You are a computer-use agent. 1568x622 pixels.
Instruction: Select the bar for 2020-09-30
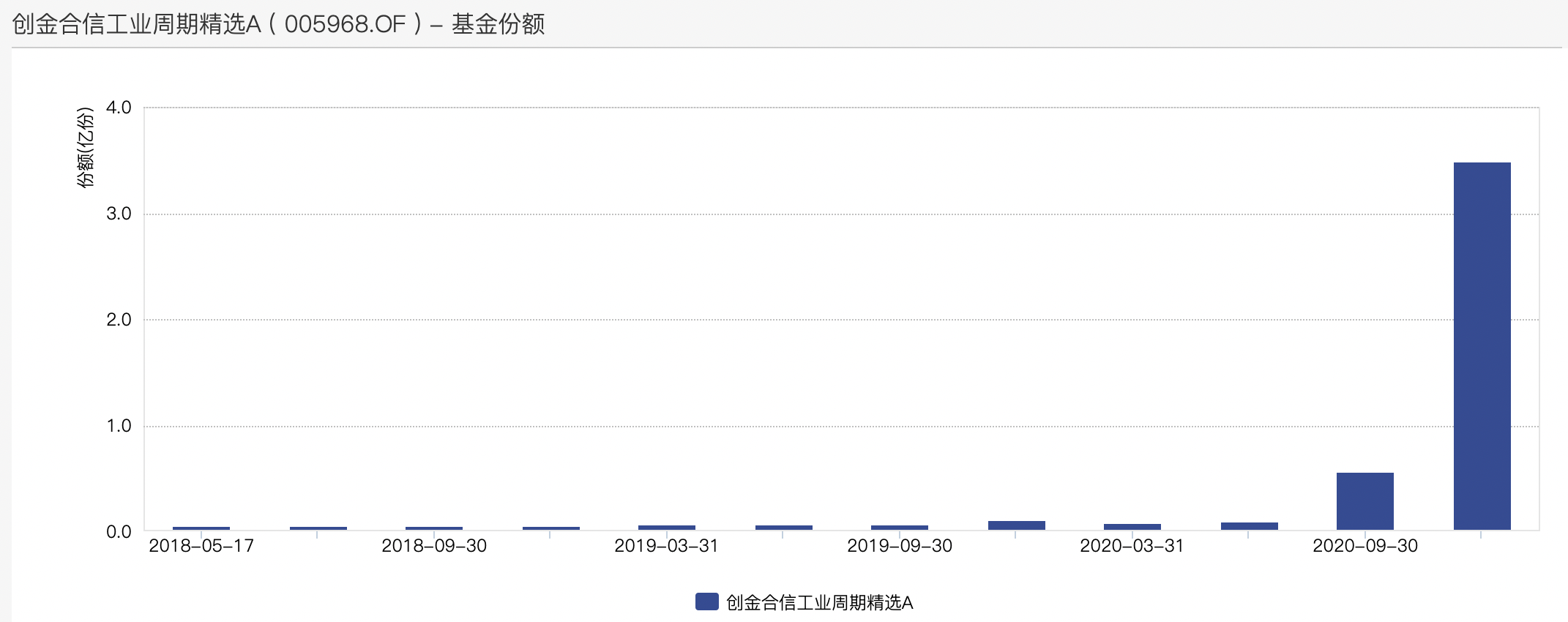[1365, 501]
